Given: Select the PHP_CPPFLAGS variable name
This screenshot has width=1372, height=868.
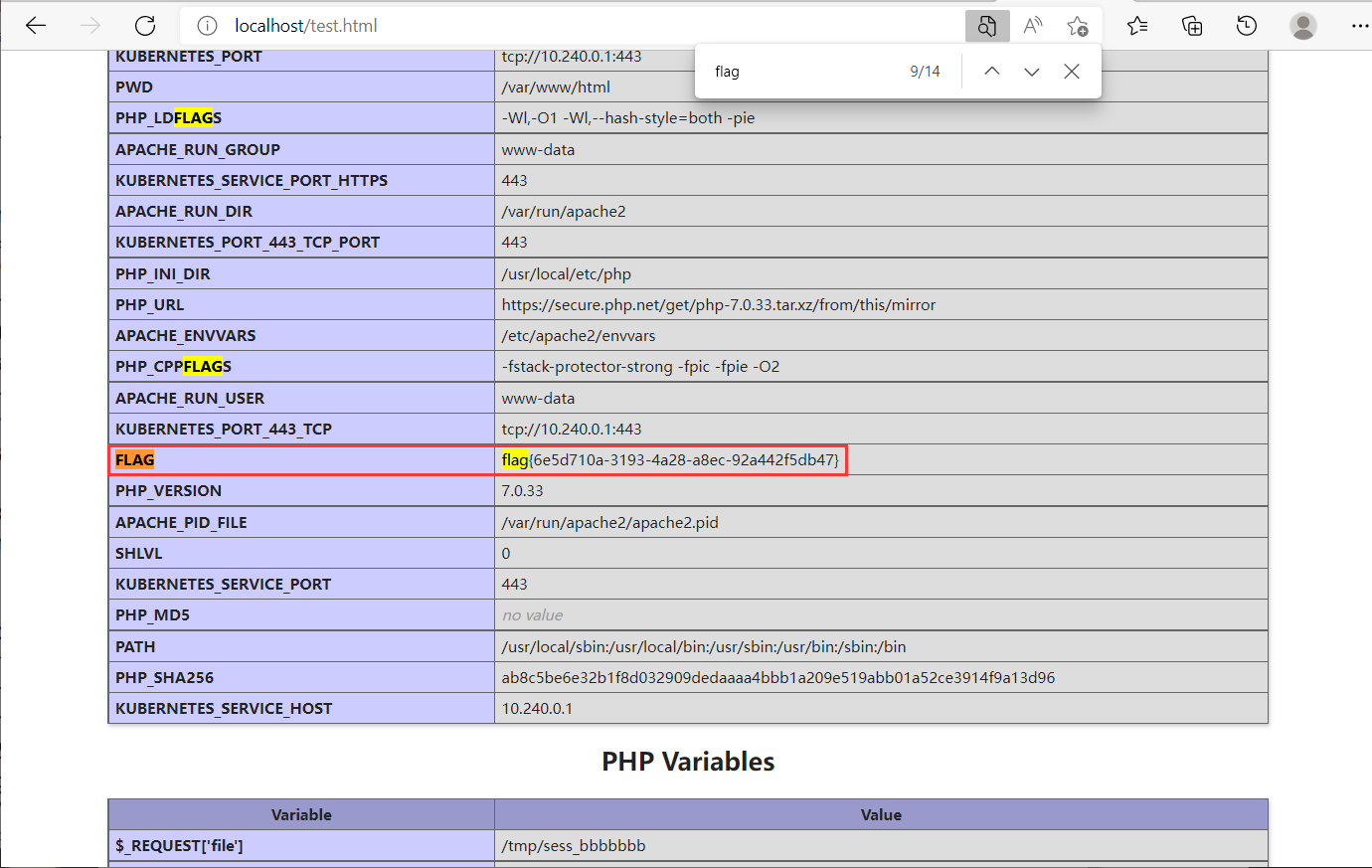Looking at the screenshot, I should tap(173, 367).
